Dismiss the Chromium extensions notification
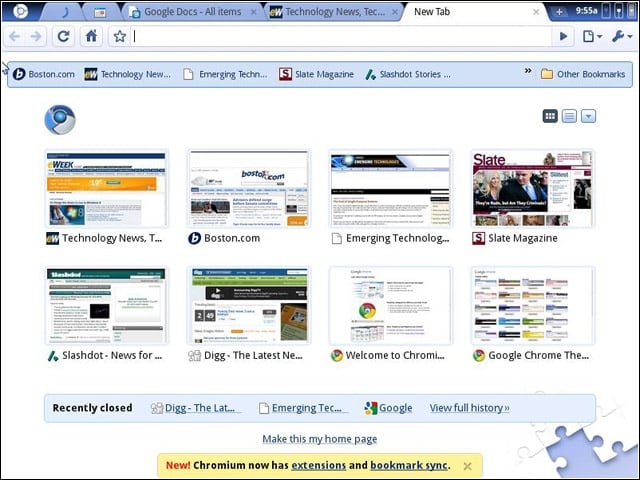The height and width of the screenshot is (480, 640). (x=468, y=466)
